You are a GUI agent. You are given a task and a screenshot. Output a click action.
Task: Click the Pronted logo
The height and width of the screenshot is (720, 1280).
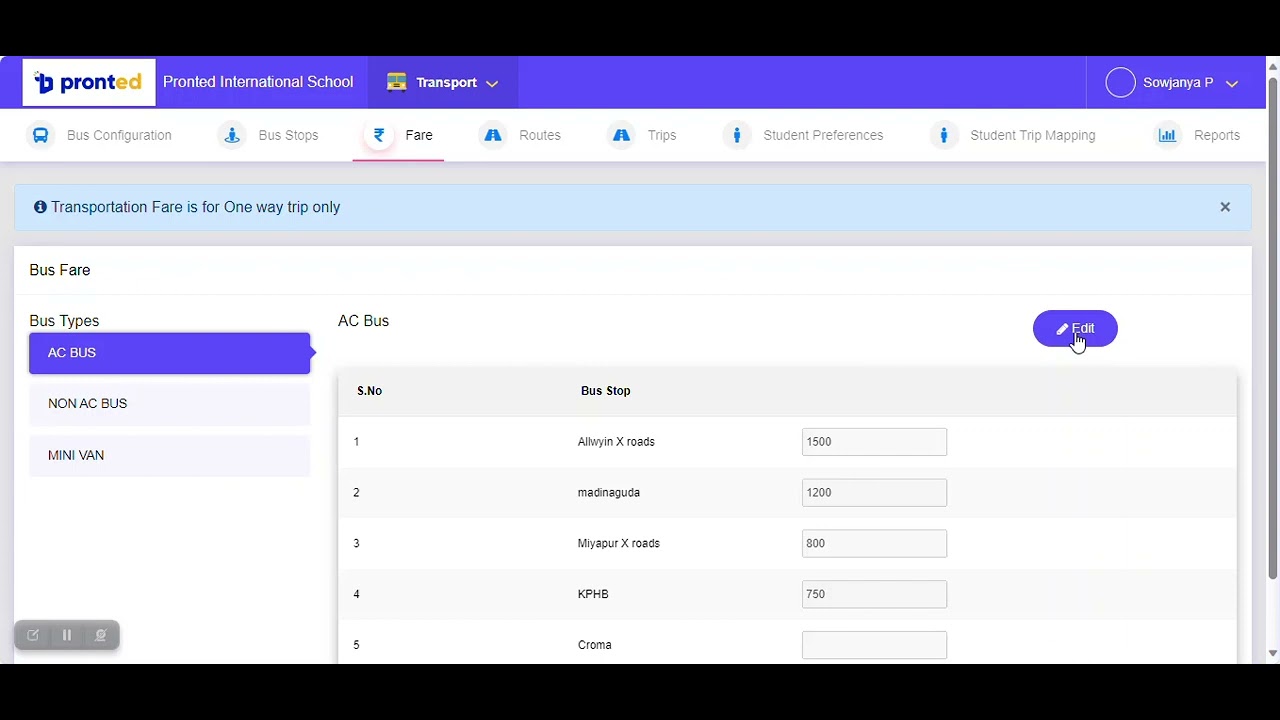click(x=89, y=82)
